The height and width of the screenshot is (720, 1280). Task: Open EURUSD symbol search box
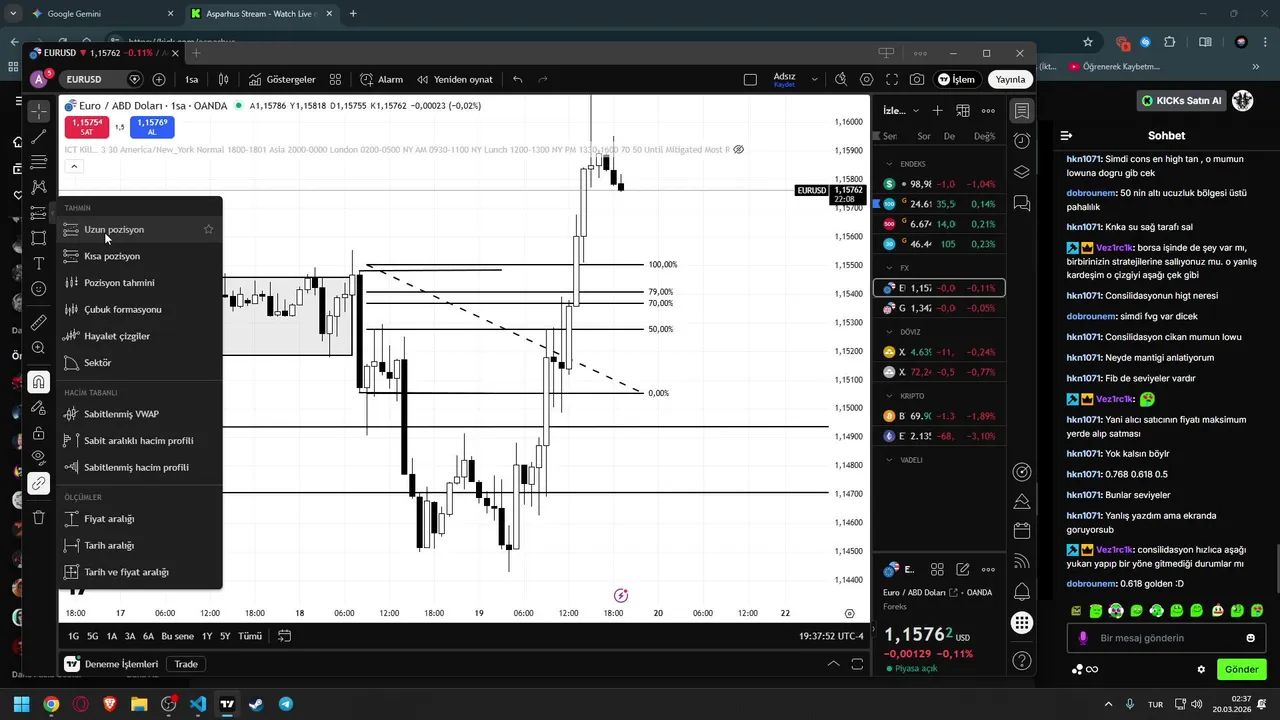coord(104,79)
